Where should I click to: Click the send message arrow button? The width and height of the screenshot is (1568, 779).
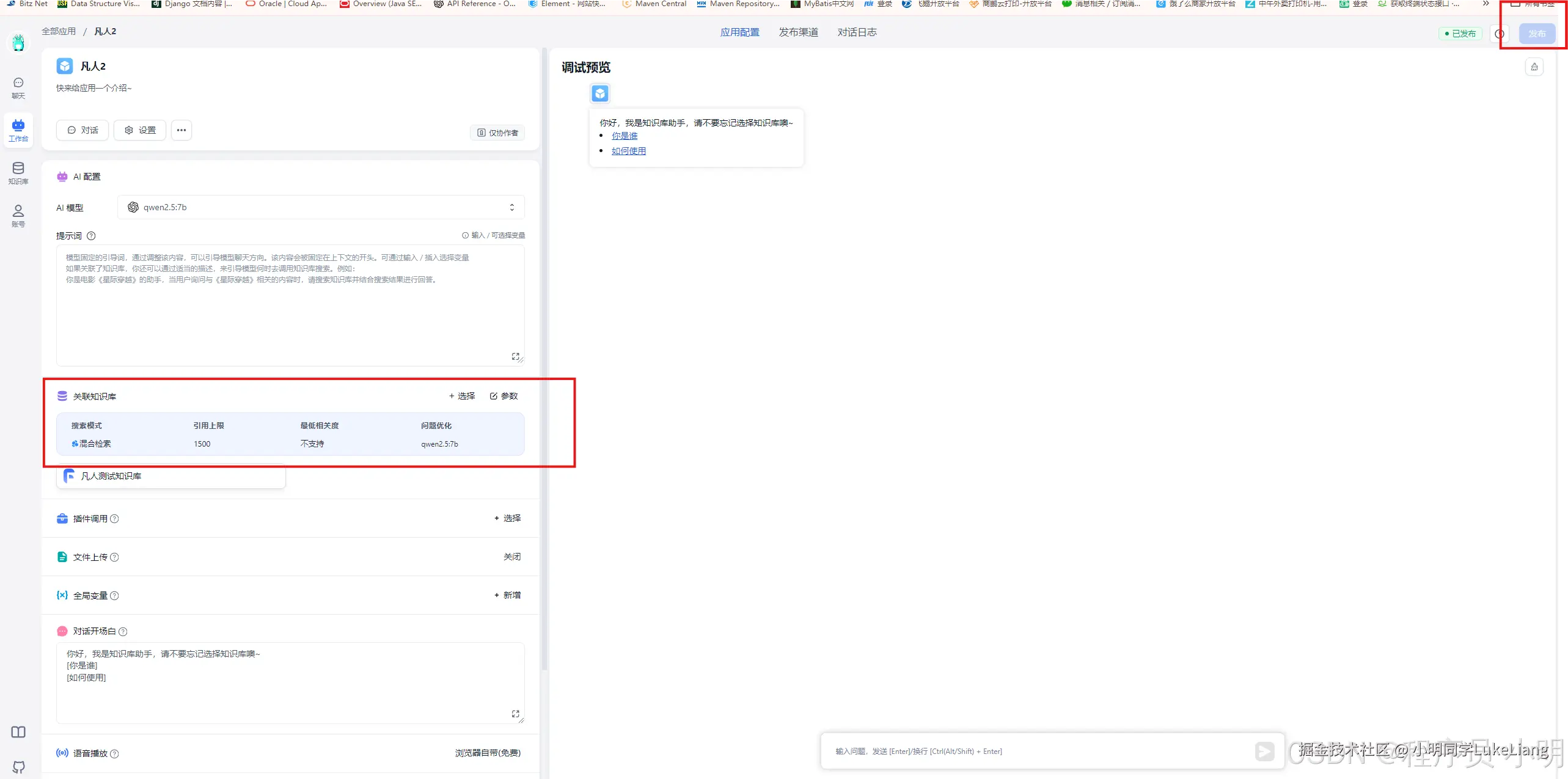coord(1264,751)
